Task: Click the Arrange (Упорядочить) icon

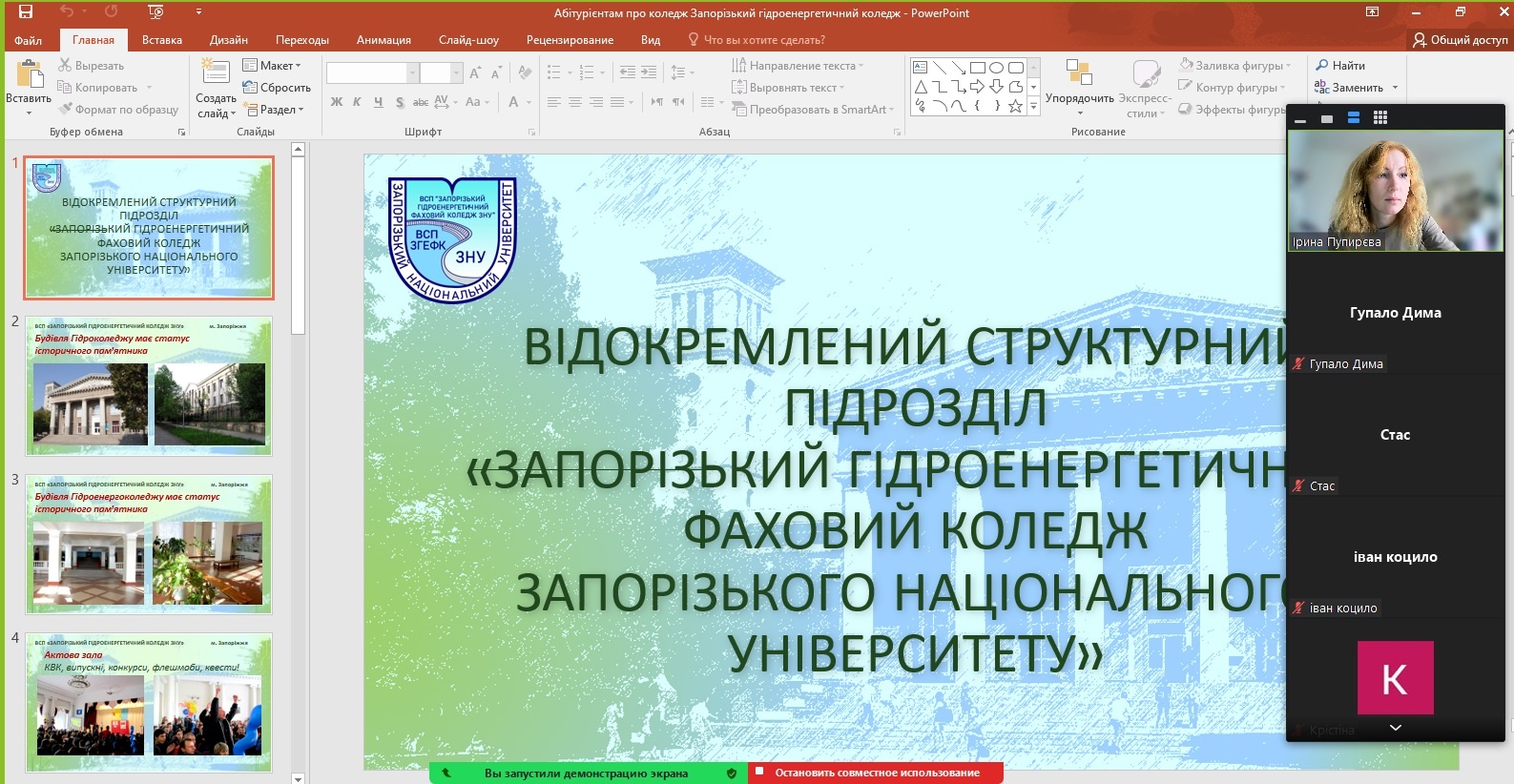Action: click(1079, 72)
